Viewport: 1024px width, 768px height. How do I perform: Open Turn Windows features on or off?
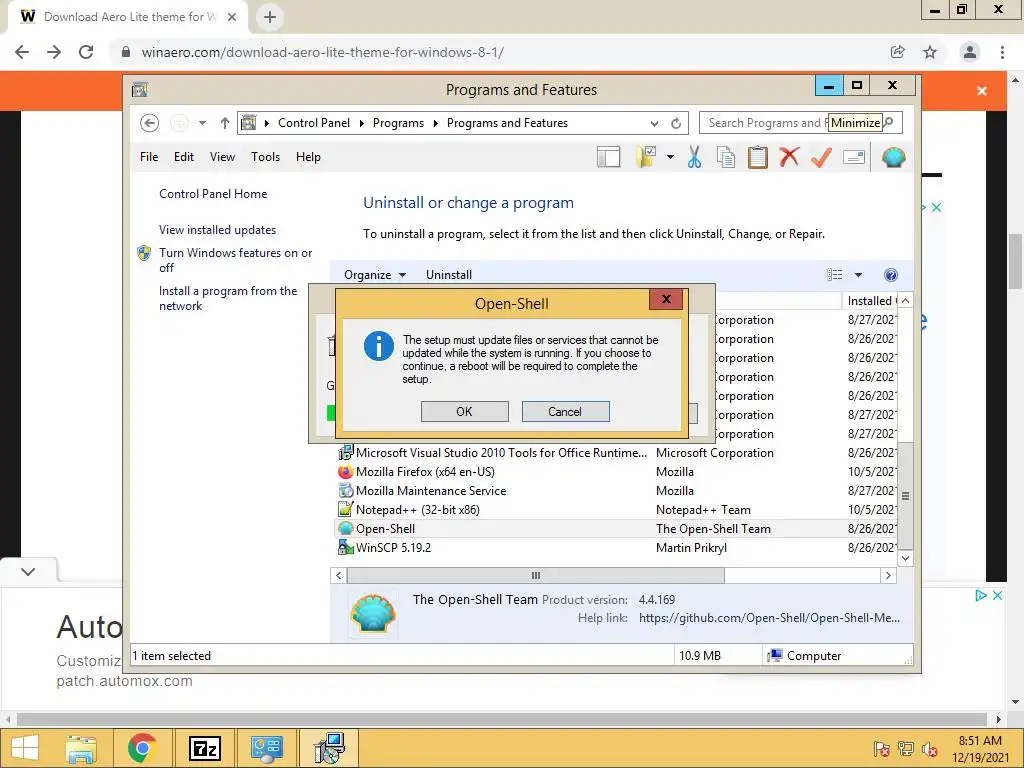[235, 260]
